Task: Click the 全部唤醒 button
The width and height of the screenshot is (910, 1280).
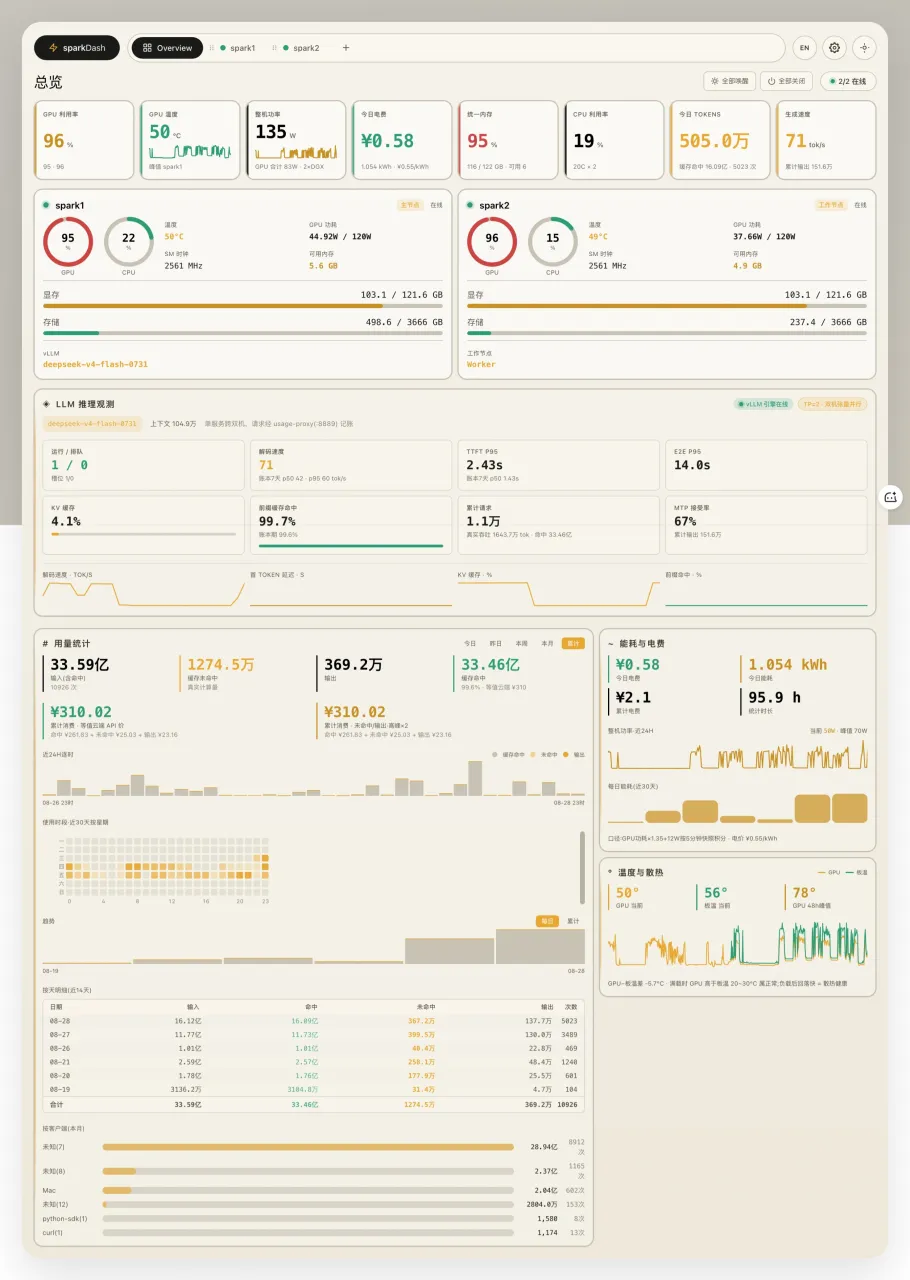Action: point(729,81)
